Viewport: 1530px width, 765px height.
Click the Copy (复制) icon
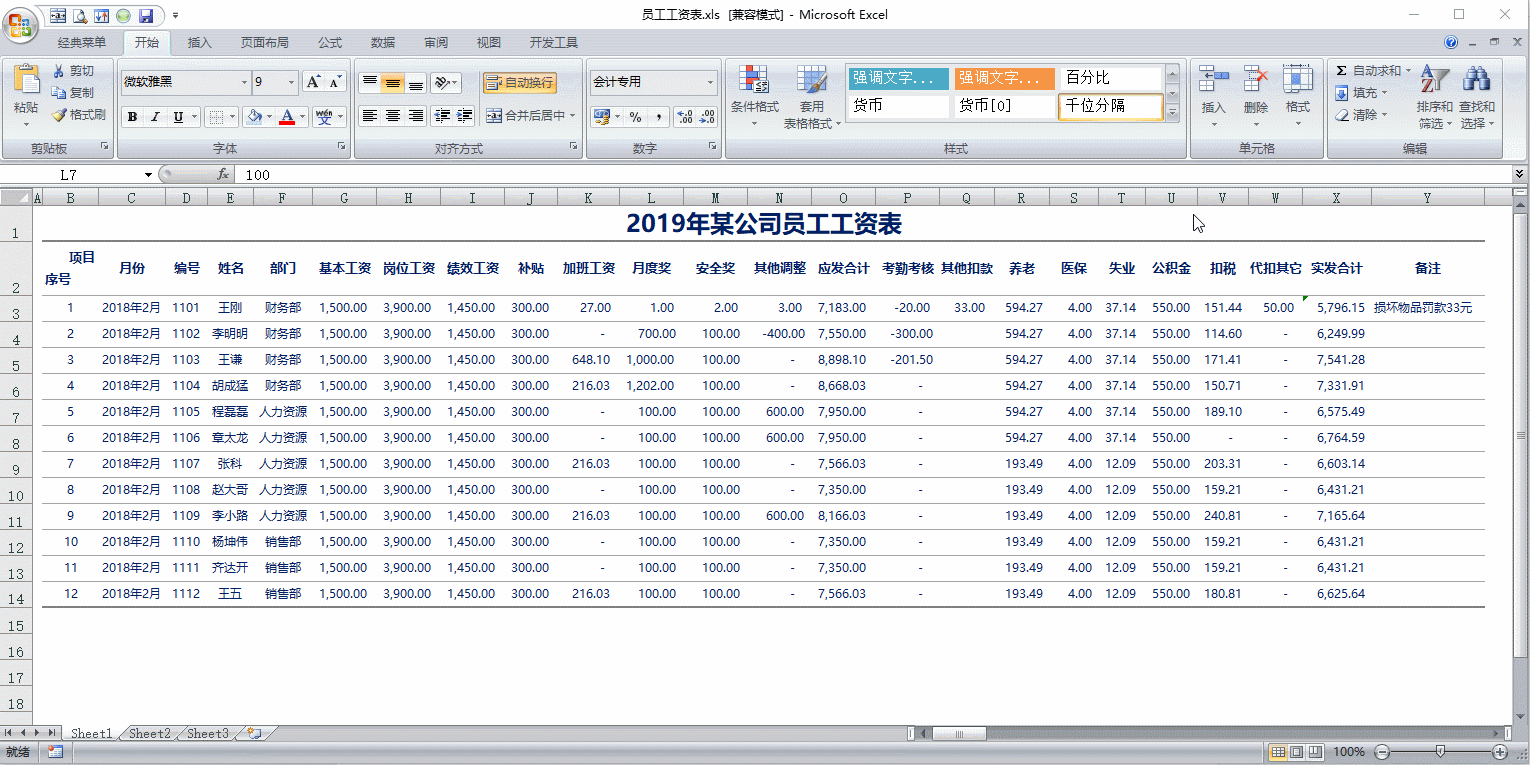coord(59,93)
